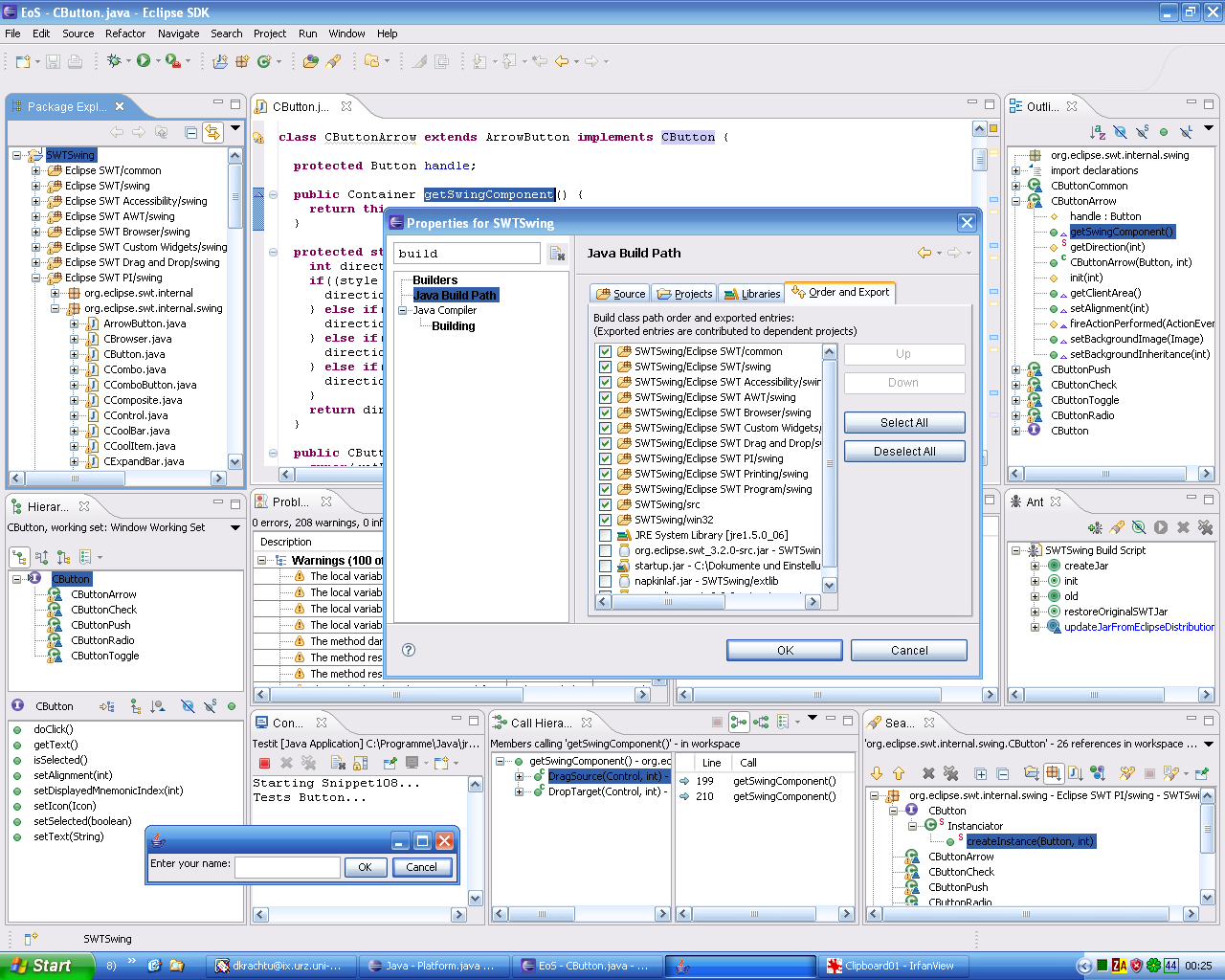The image size is (1225, 980).
Task: Click Deselect All in the build path dialog
Action: [904, 451]
